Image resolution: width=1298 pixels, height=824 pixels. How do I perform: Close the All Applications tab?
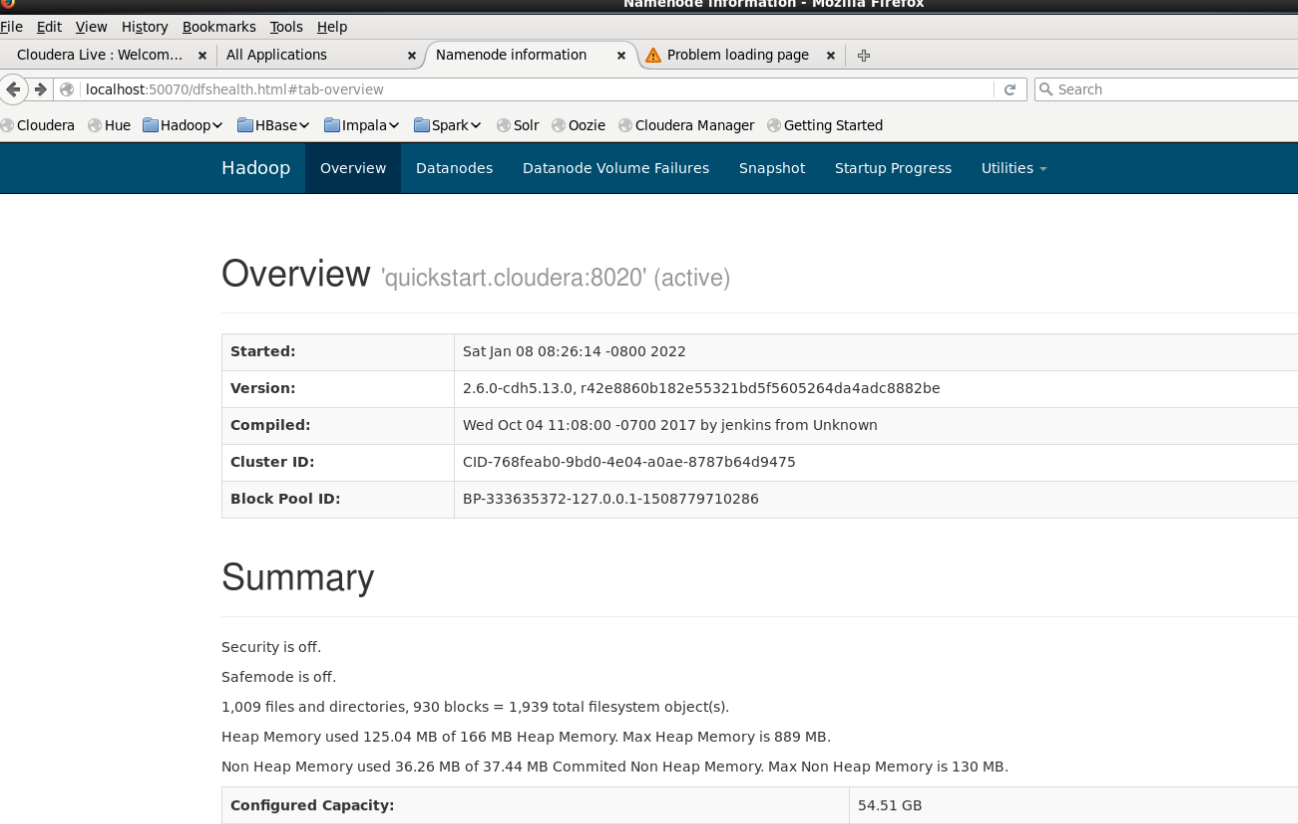[x=411, y=55]
